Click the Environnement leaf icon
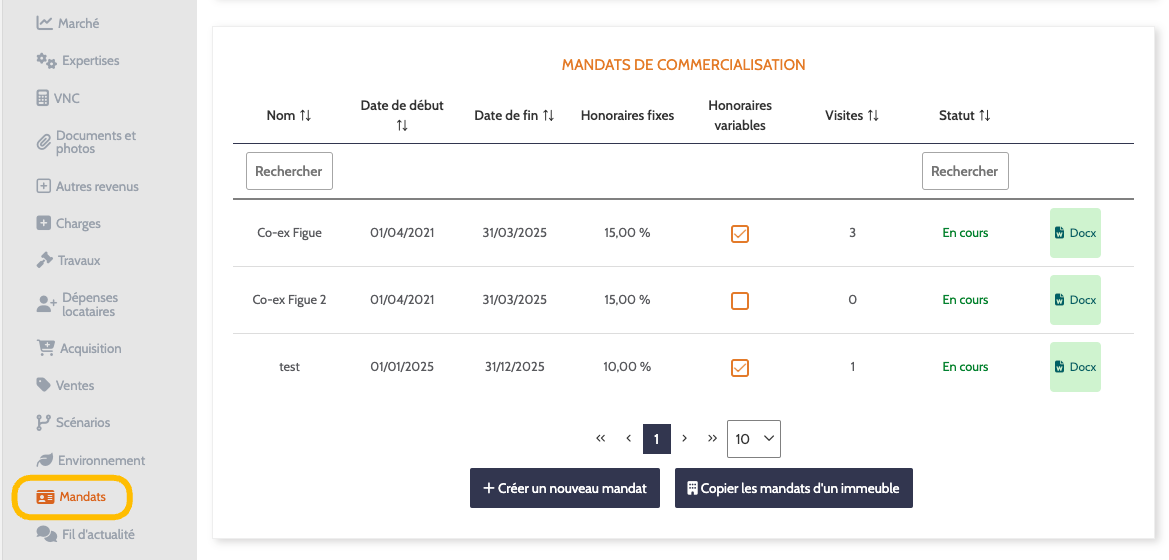1169x560 pixels. pyautogui.click(x=45, y=460)
